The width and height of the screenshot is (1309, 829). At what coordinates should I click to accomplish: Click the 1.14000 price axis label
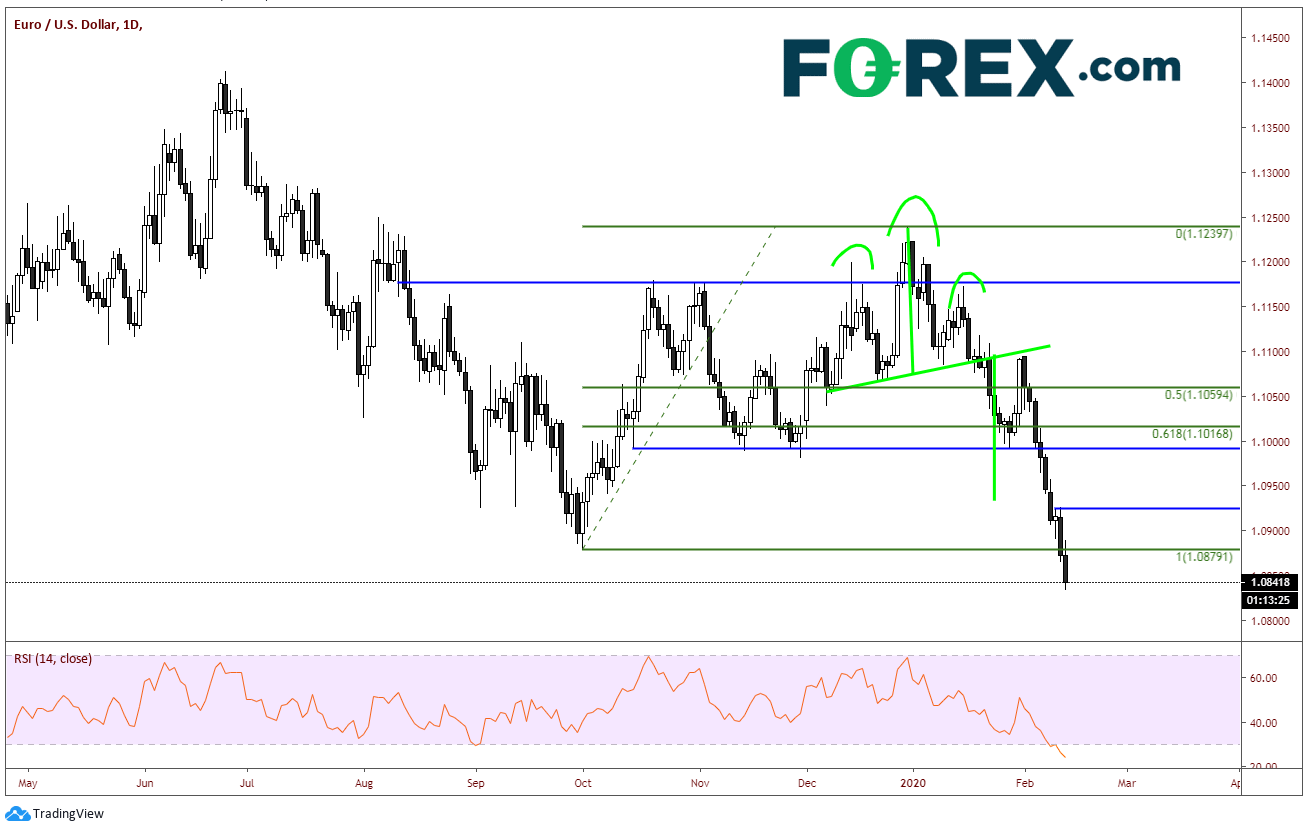click(1268, 83)
